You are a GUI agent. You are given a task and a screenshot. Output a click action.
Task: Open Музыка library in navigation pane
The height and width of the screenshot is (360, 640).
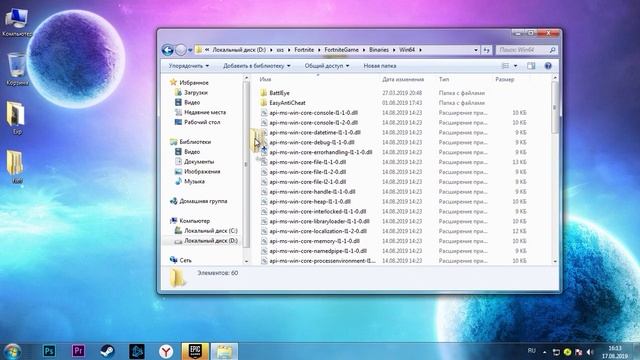pos(194,181)
